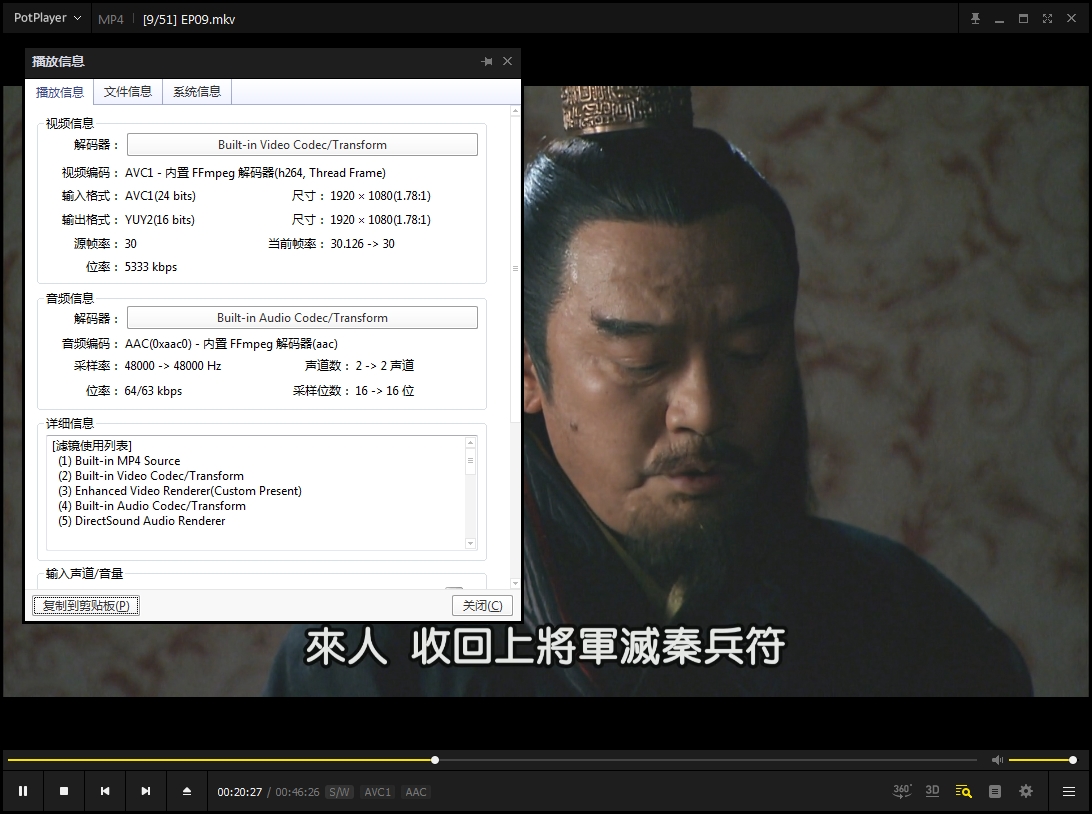The width and height of the screenshot is (1092, 814).
Task: Click the eject/open file icon
Action: tap(187, 791)
